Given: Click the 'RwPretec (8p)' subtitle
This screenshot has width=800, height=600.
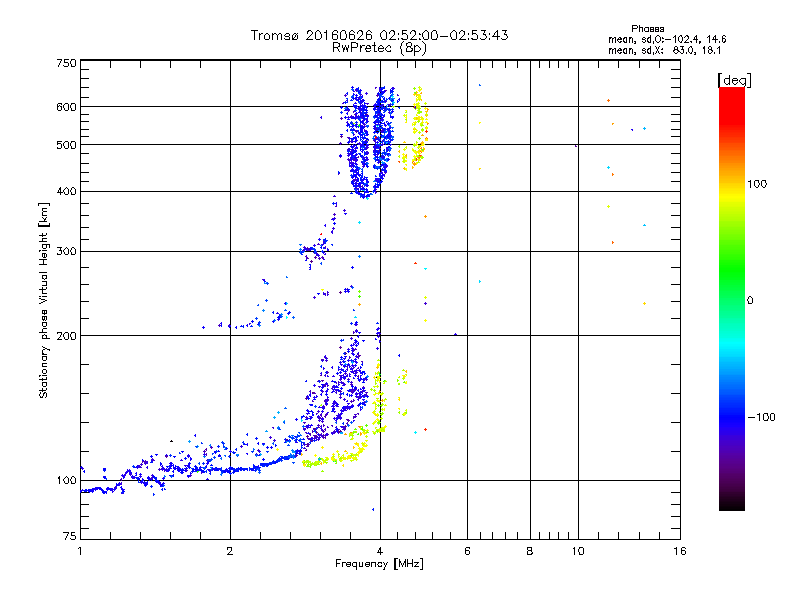Looking at the screenshot, I should (x=379, y=48).
